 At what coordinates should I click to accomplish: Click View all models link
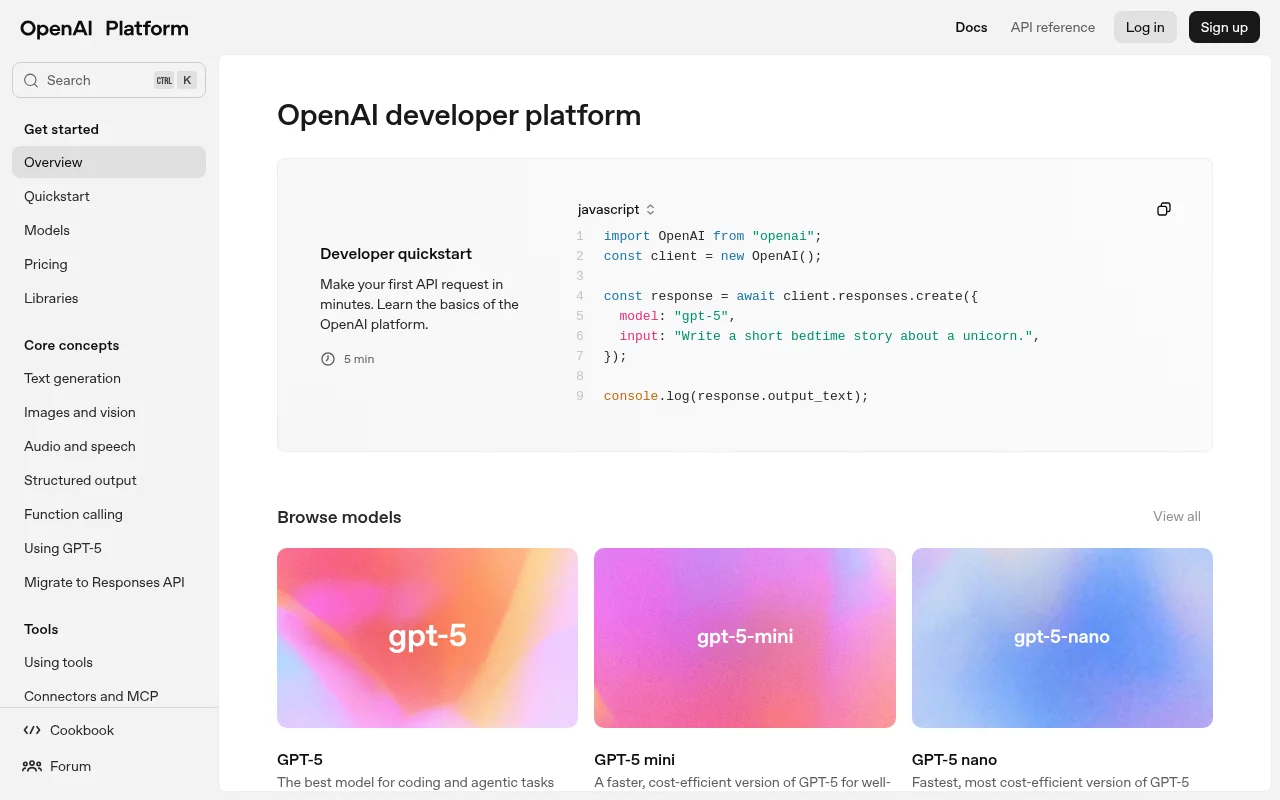pyautogui.click(x=1176, y=516)
